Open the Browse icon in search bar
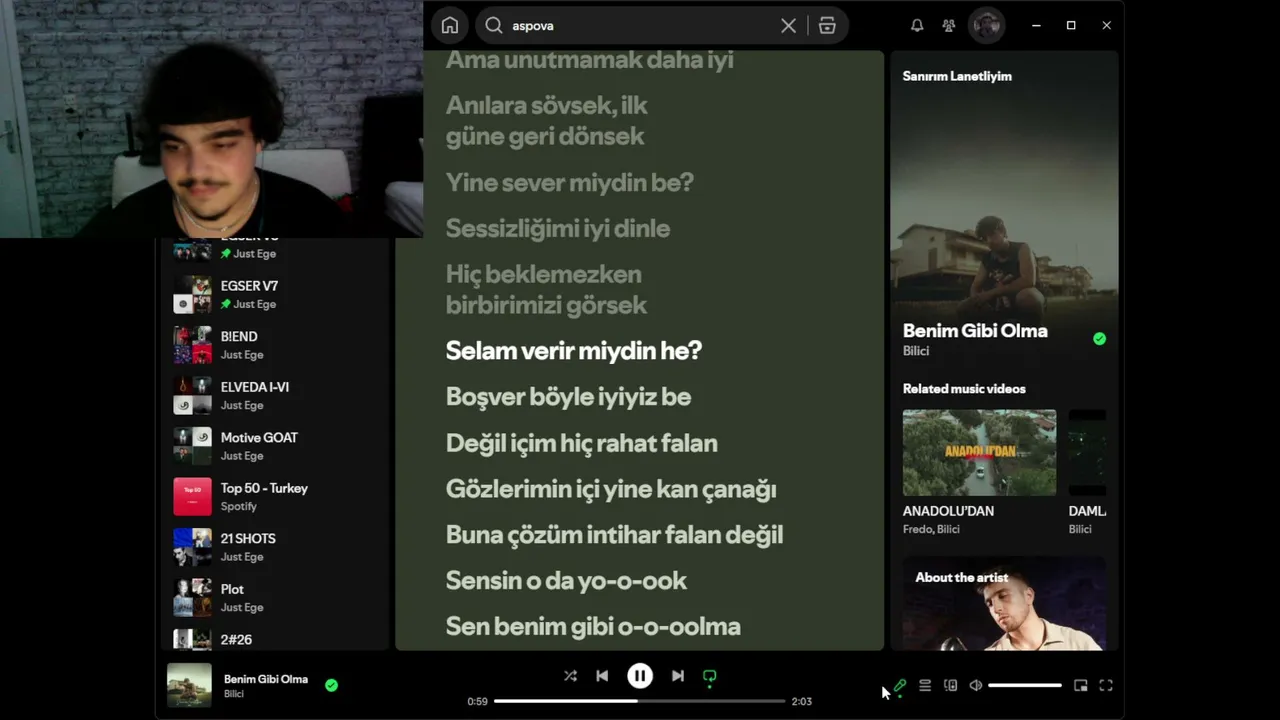Screen dimensions: 1280x720 tap(827, 26)
